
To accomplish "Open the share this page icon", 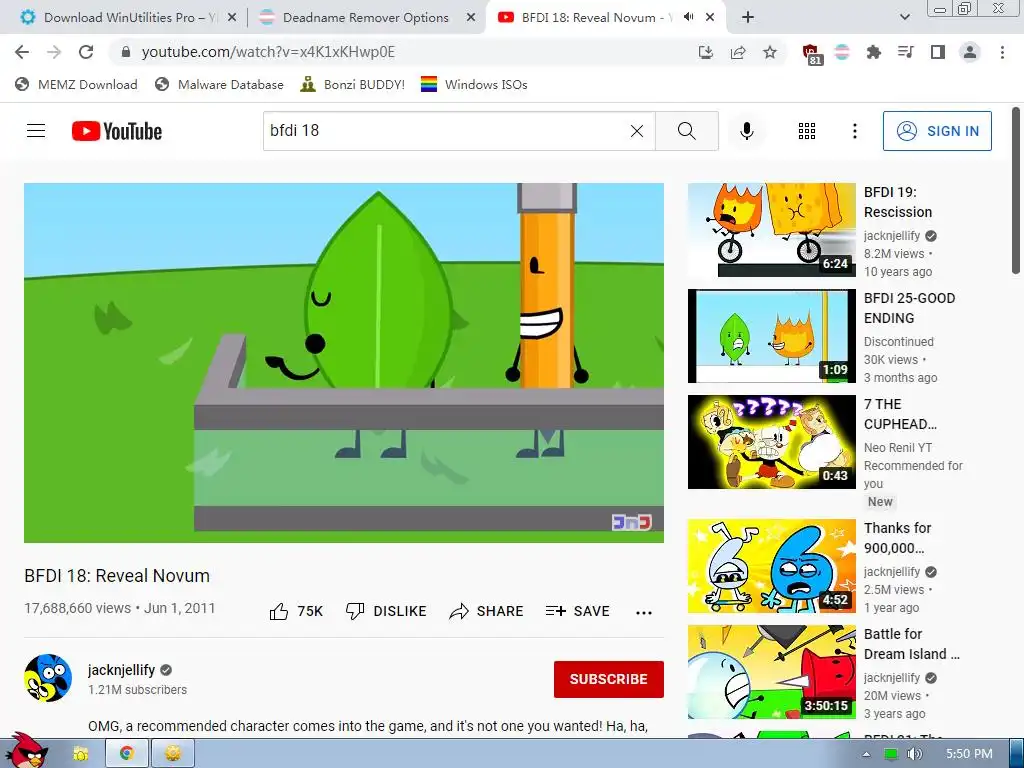I will [x=738, y=52].
